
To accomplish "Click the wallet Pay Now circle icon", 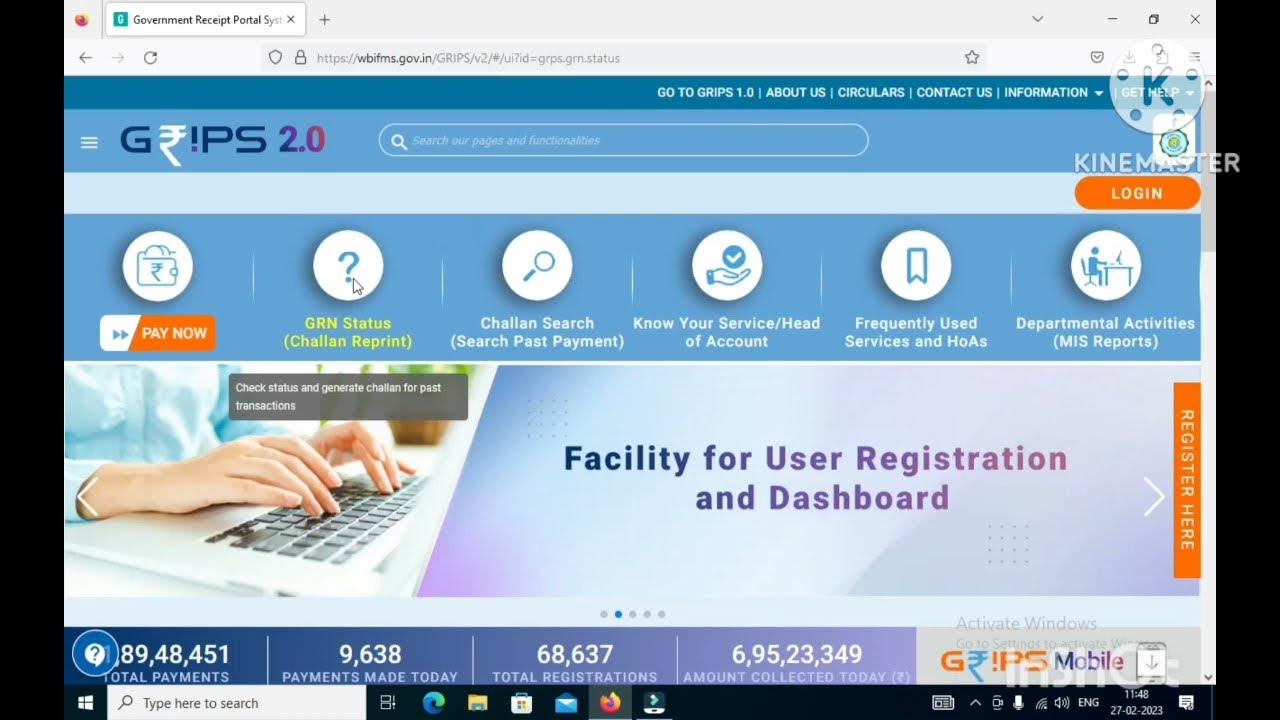I will [158, 266].
